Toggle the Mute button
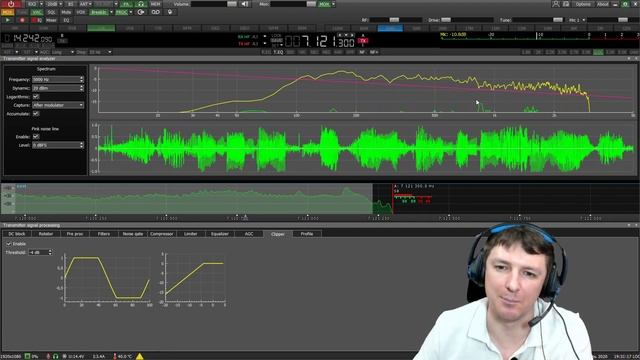The image size is (640, 360). pos(66,12)
